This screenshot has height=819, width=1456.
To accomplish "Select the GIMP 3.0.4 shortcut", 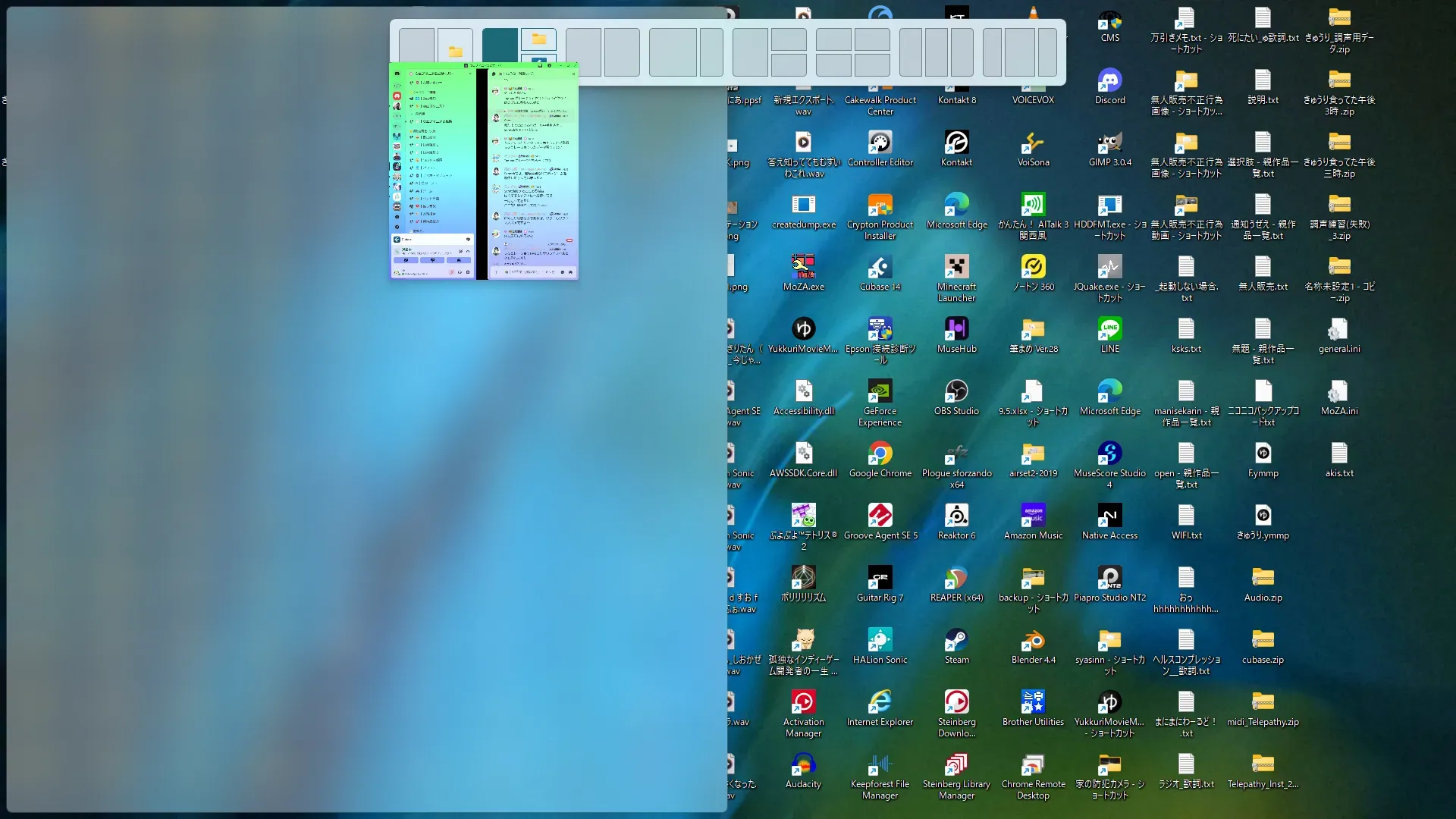I will tap(1109, 143).
